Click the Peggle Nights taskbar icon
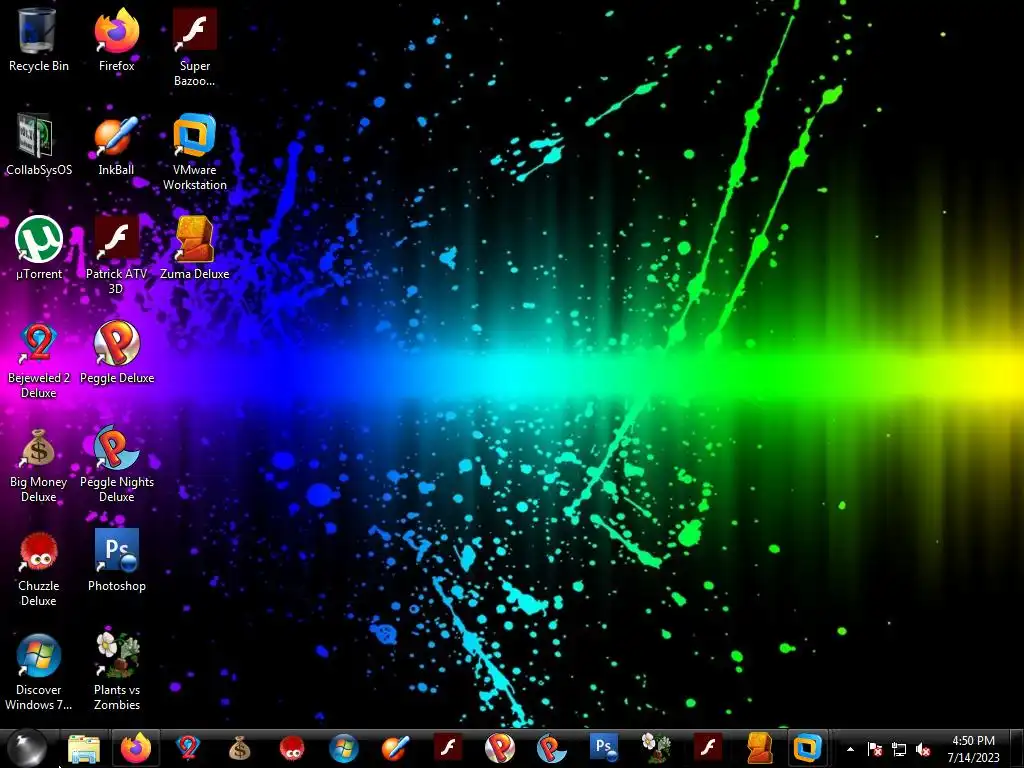Viewport: 1024px width, 768px height. (x=552, y=748)
